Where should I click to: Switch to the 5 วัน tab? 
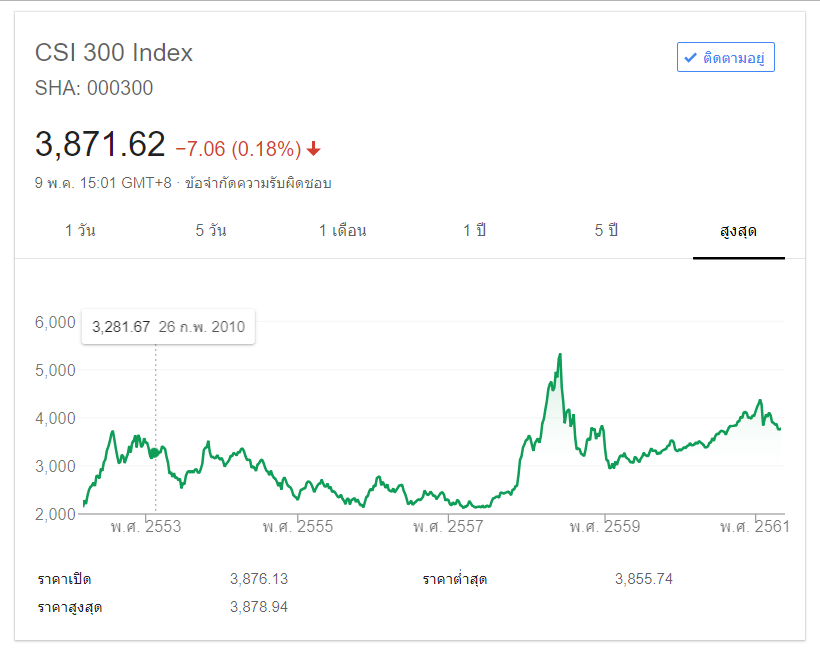pyautogui.click(x=211, y=231)
